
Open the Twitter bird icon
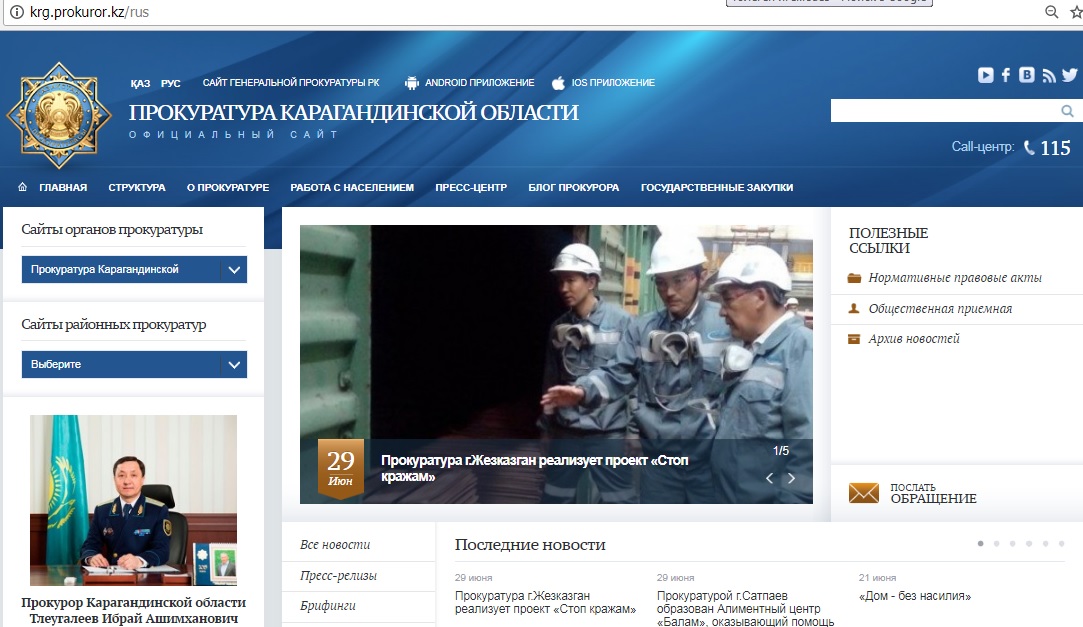point(1069,75)
